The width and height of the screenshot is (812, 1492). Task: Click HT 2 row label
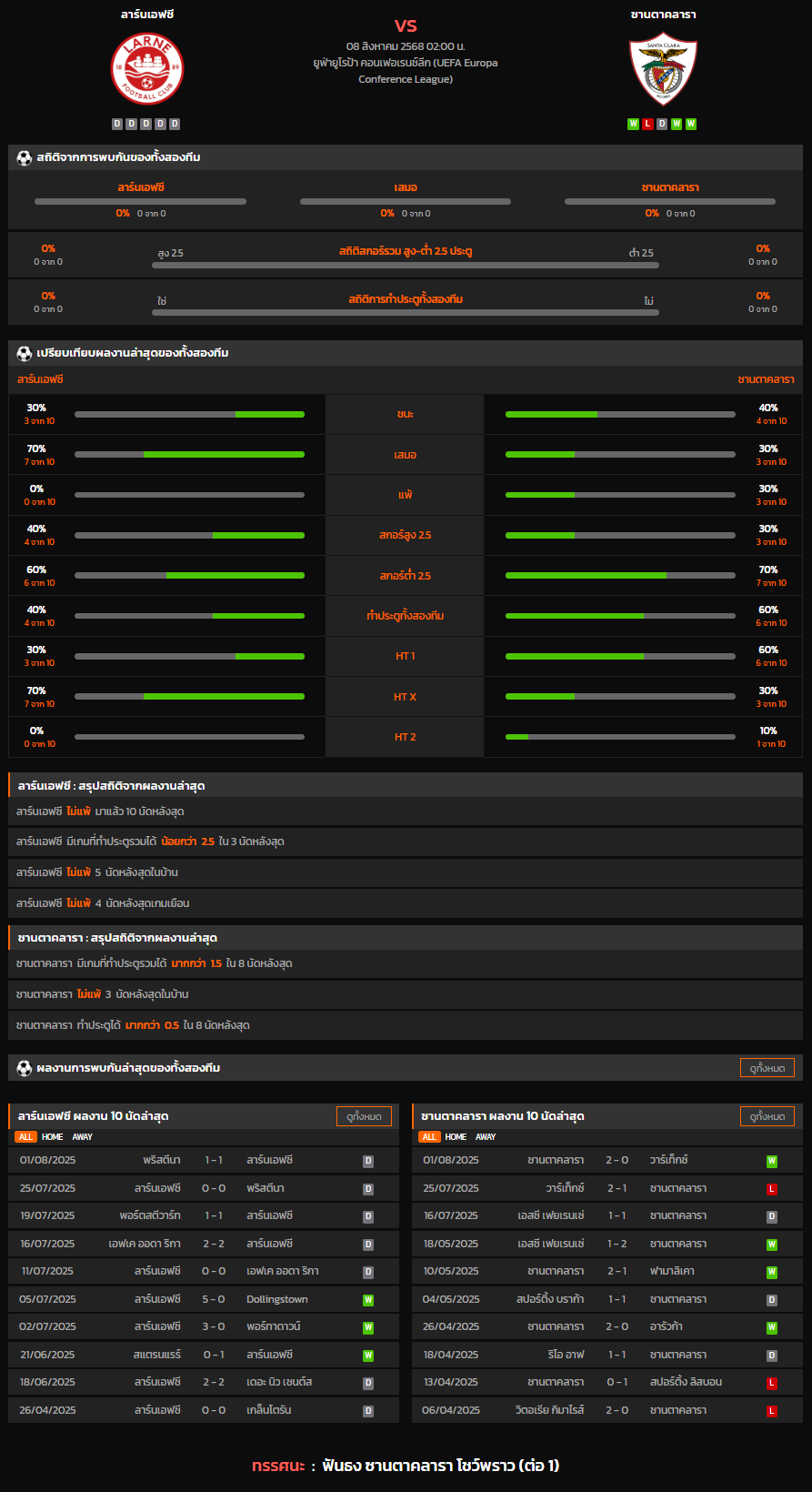pyautogui.click(x=406, y=737)
